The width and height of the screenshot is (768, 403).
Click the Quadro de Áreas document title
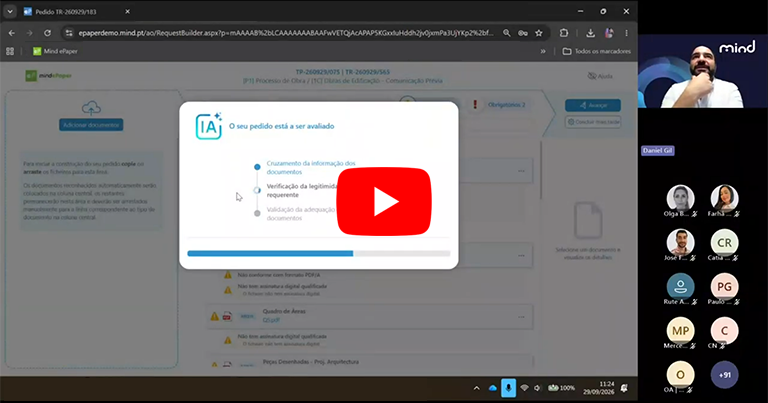pos(284,311)
